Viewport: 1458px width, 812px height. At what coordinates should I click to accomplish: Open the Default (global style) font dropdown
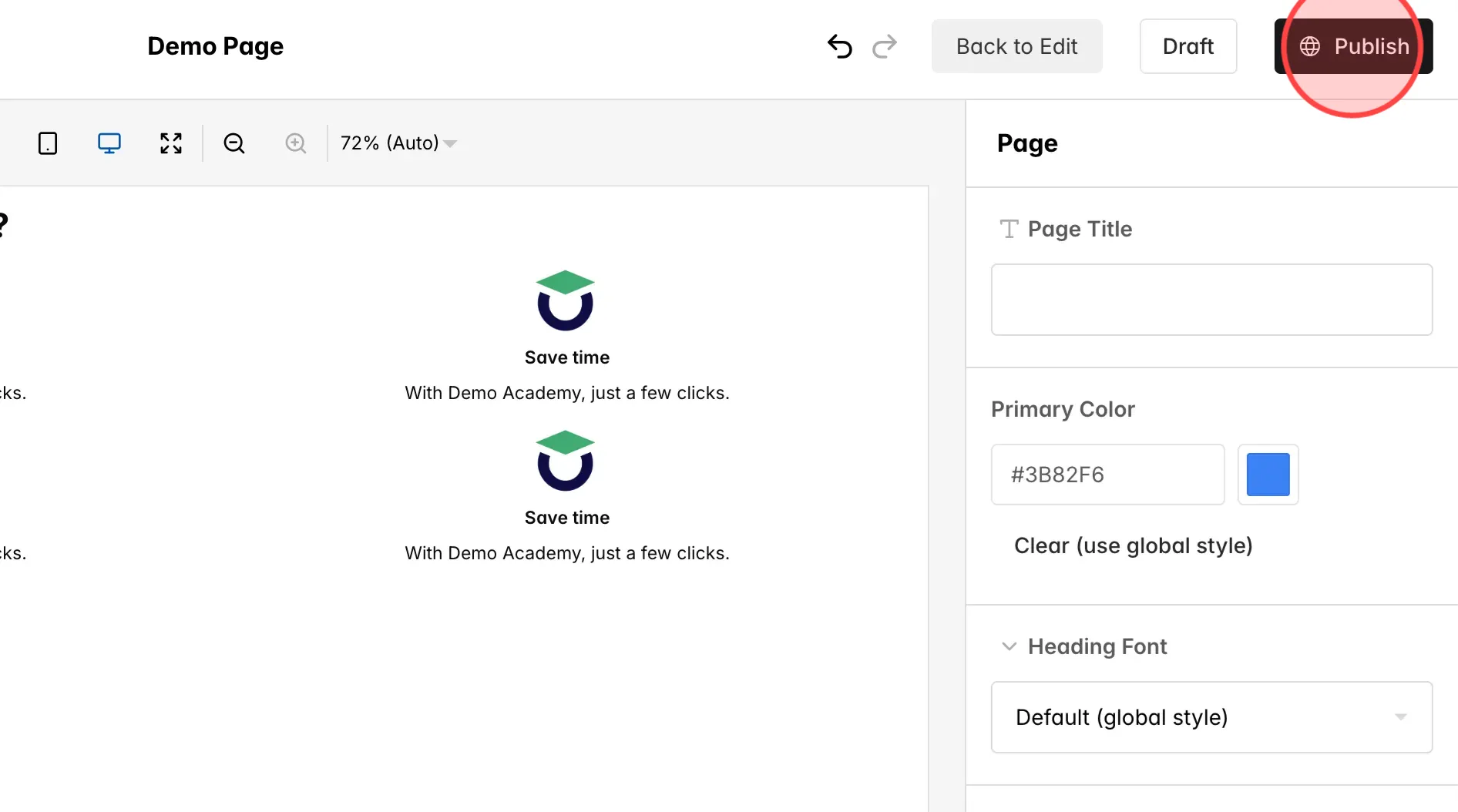tap(1211, 717)
